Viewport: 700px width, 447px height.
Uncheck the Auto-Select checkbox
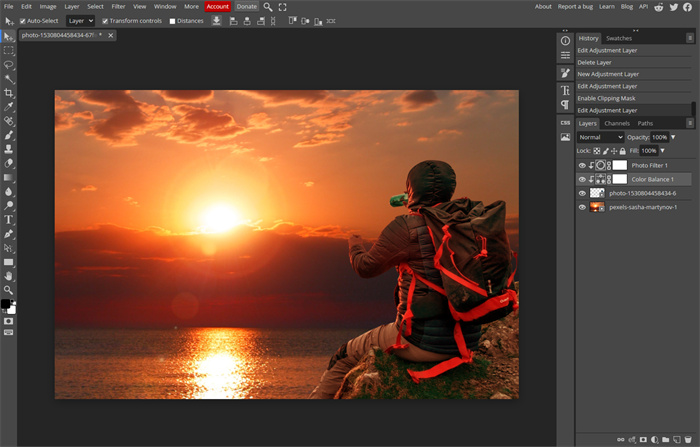tap(23, 20)
